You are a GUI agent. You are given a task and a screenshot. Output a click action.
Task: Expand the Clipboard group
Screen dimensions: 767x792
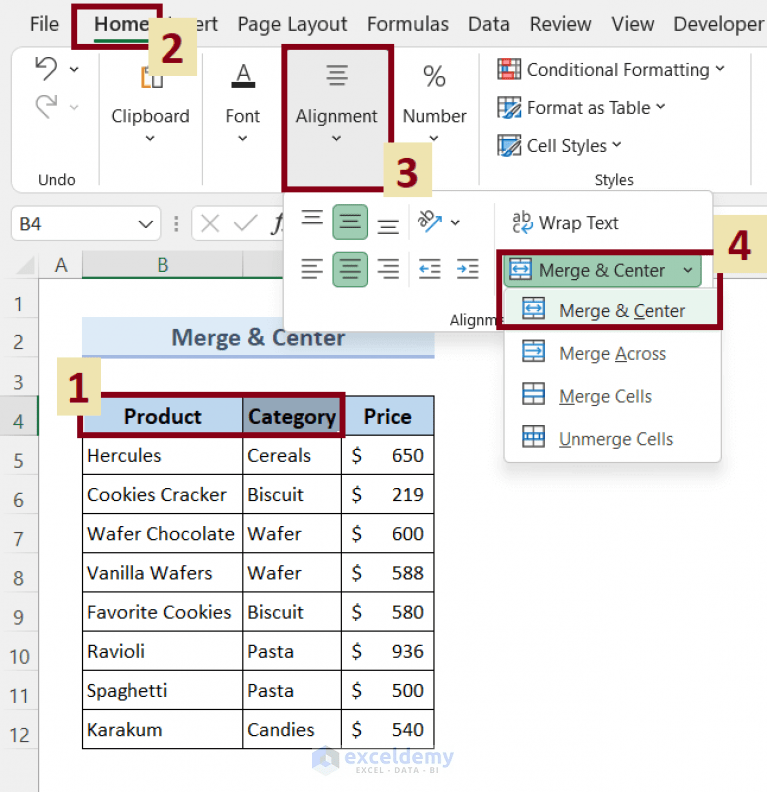(150, 104)
